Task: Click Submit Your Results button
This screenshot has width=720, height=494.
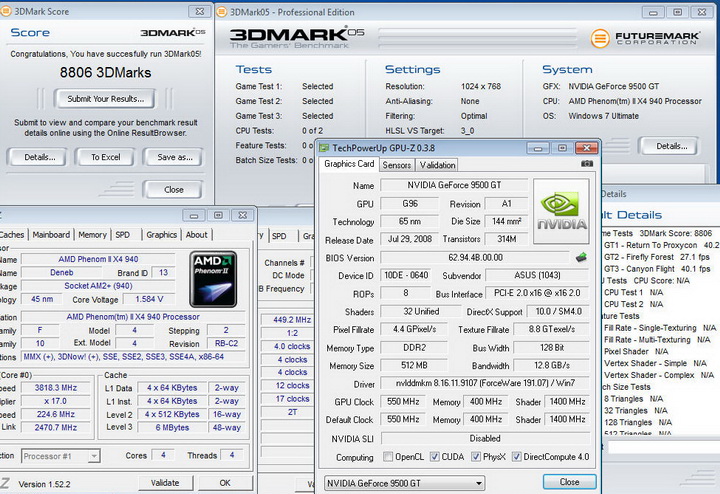Action: point(105,98)
